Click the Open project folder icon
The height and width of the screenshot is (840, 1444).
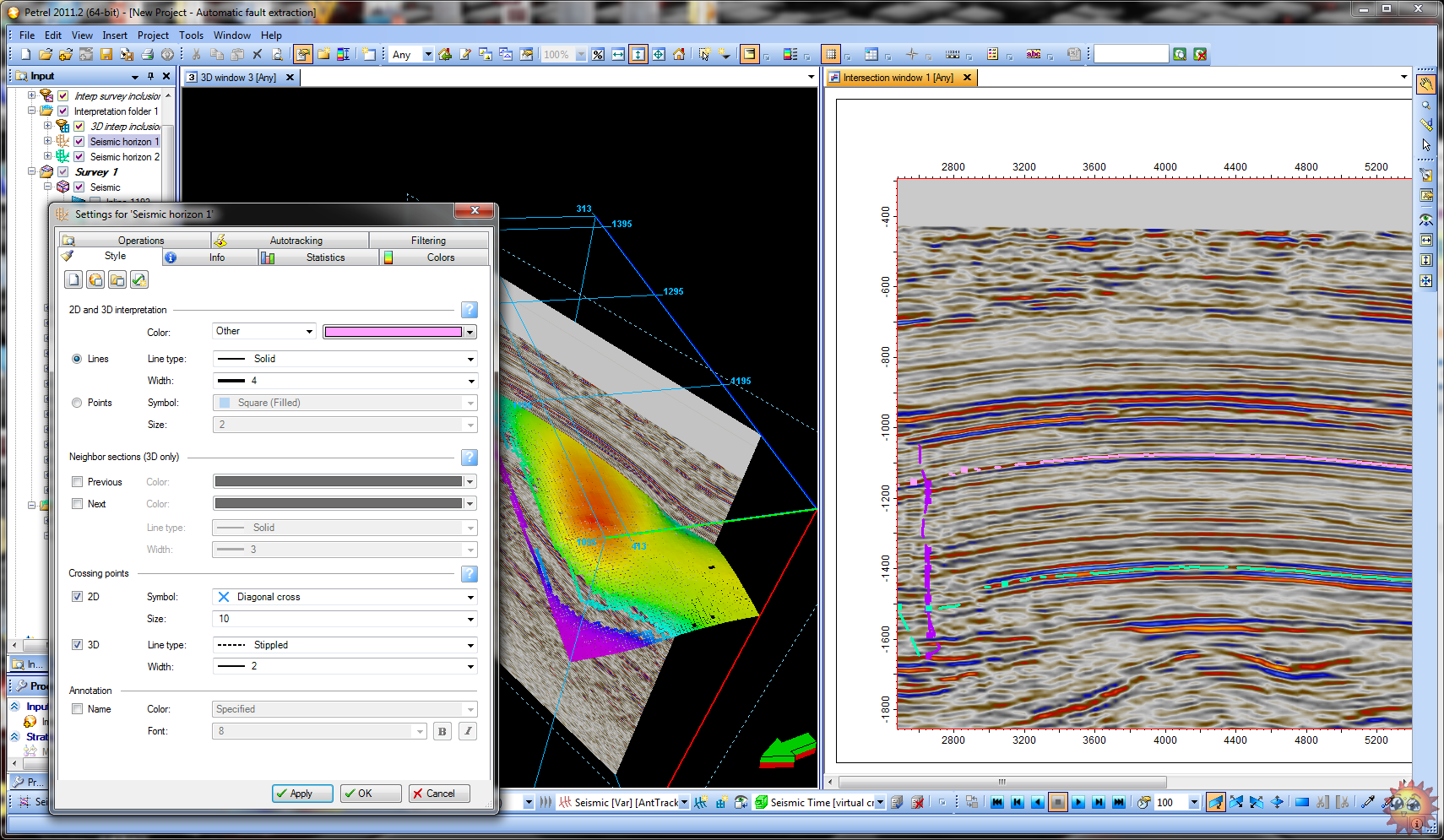(46, 54)
